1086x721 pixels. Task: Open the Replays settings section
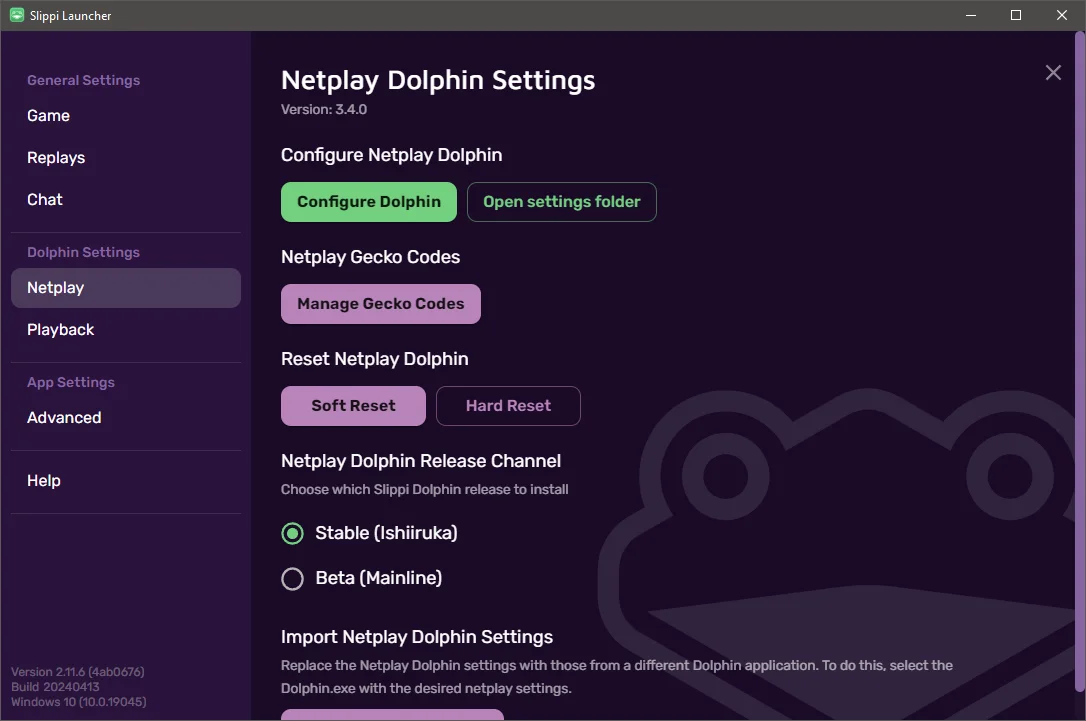(x=56, y=157)
